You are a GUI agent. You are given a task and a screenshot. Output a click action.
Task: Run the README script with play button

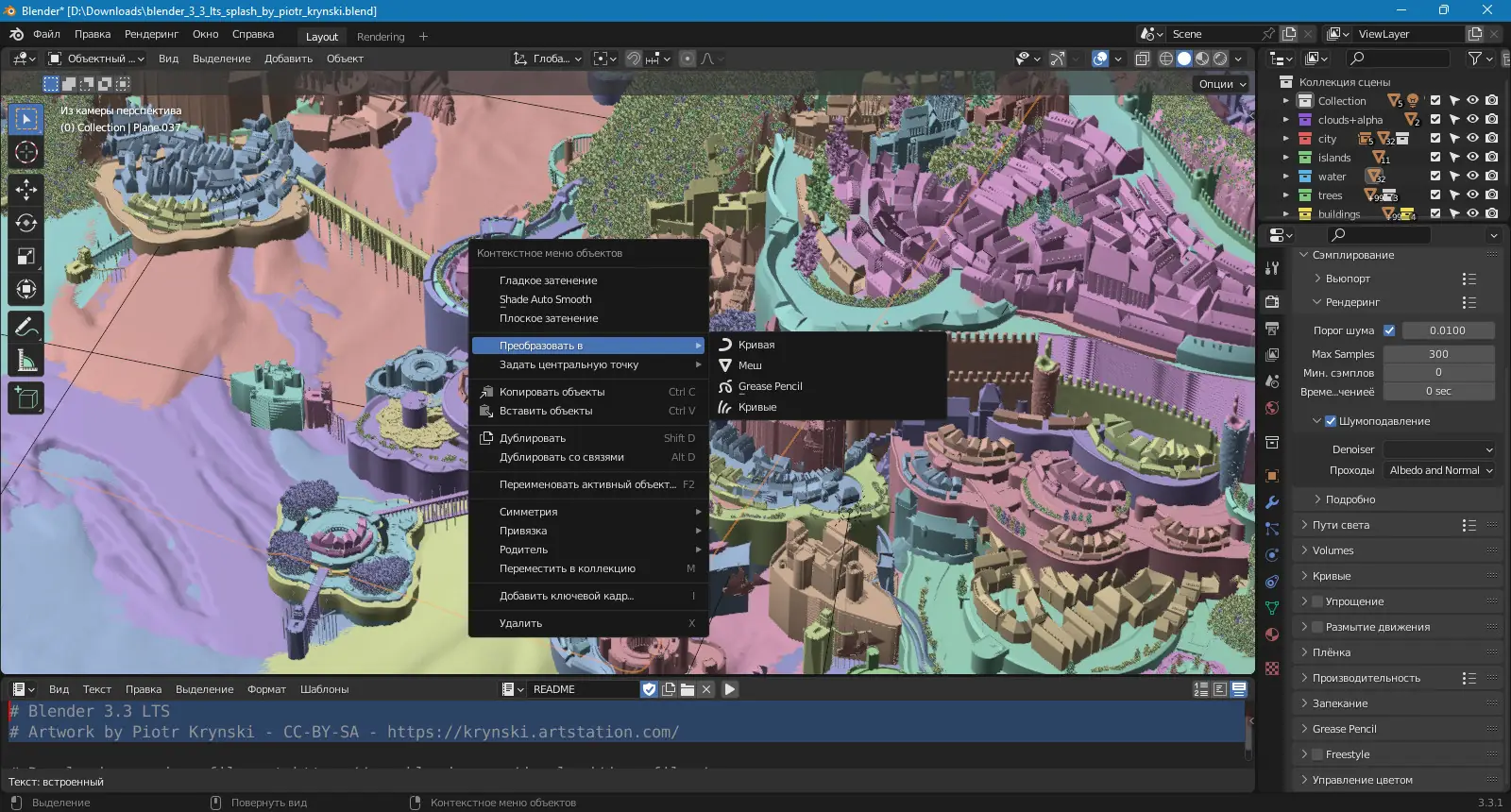click(730, 689)
